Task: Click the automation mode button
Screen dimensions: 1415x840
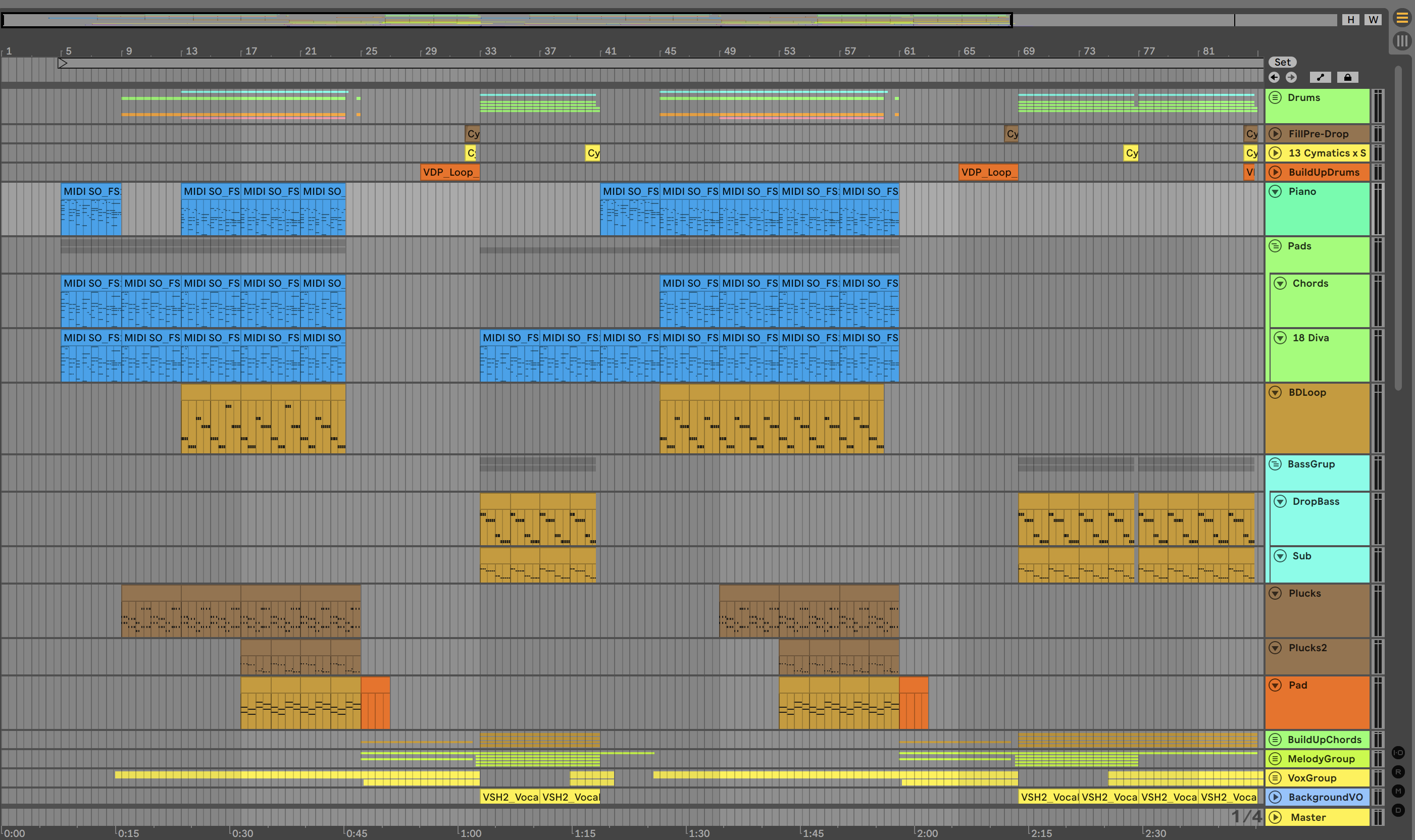Action: [x=1320, y=78]
